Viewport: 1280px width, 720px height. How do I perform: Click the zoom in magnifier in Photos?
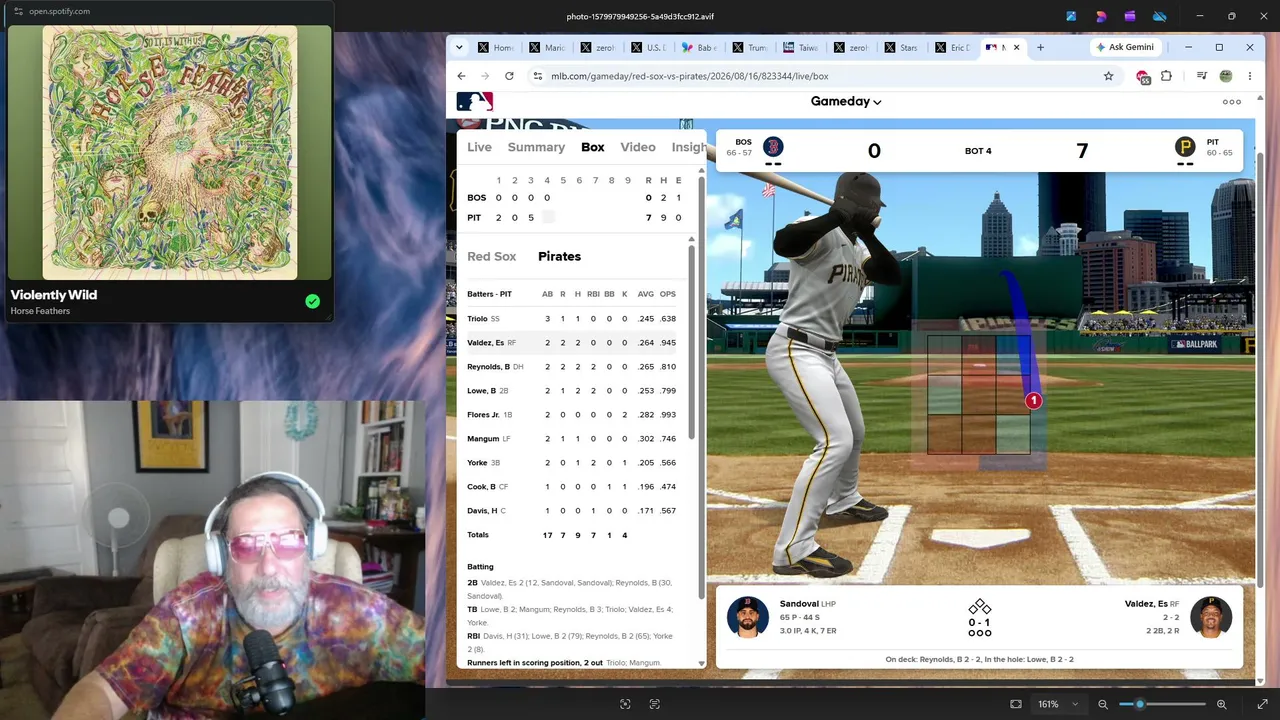pyautogui.click(x=1221, y=704)
